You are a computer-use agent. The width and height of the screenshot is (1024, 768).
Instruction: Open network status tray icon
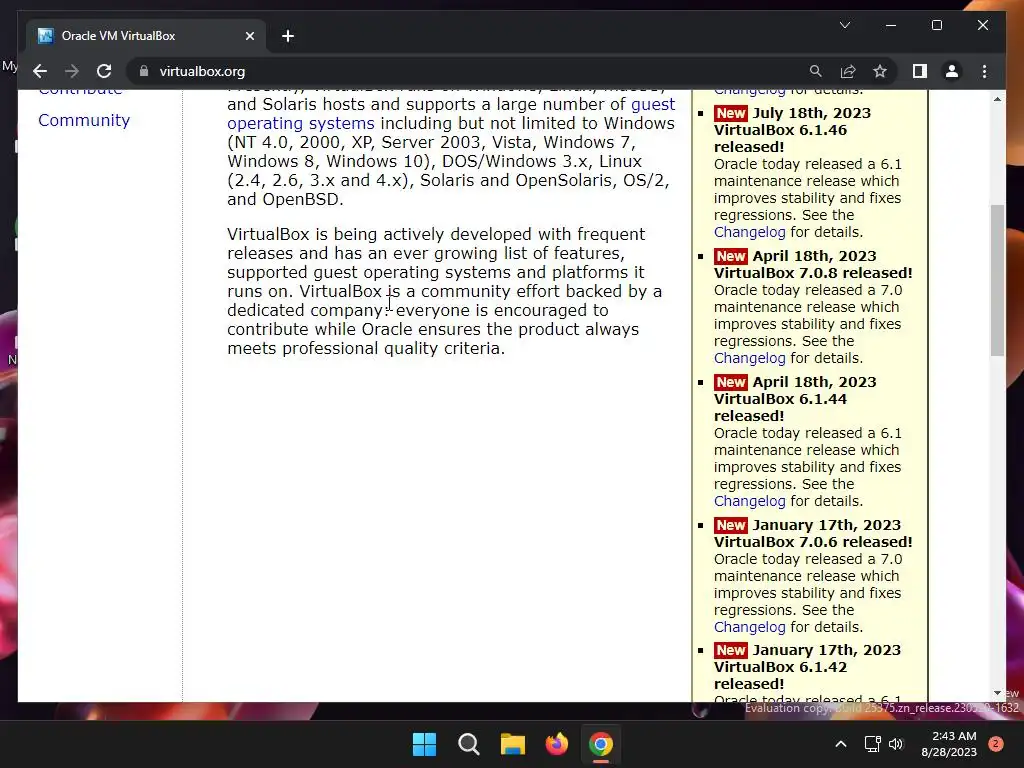(x=872, y=744)
